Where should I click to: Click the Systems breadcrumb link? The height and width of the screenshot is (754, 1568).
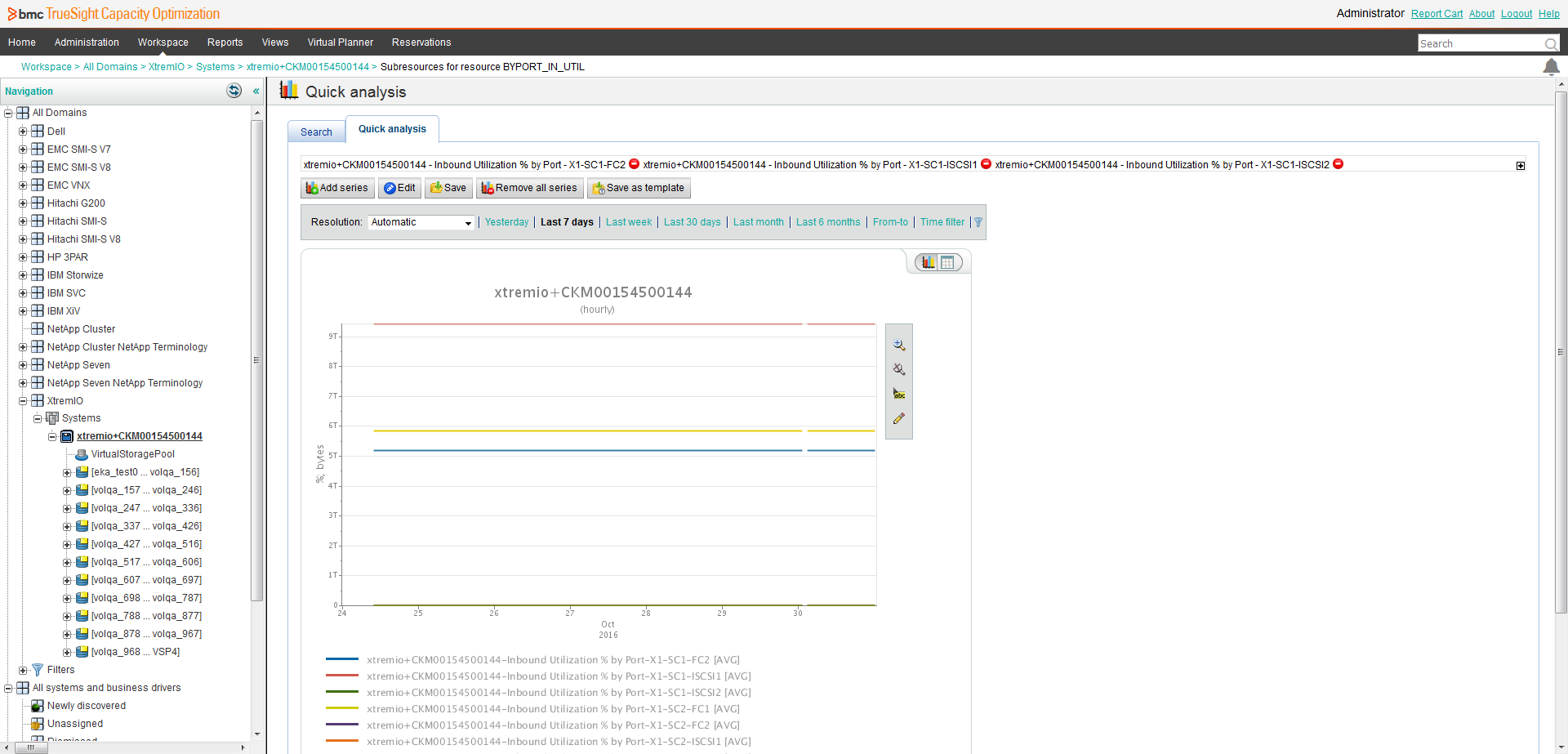(215, 67)
